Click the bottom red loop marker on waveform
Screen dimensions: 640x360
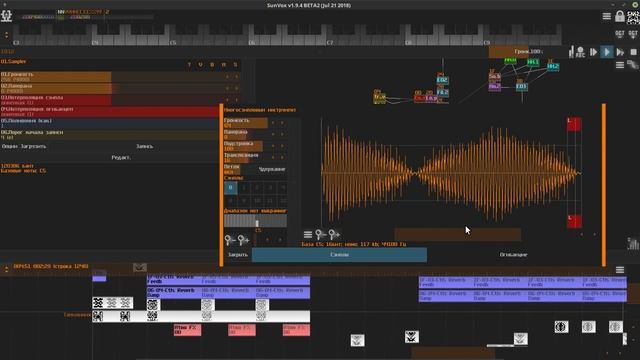(574, 221)
